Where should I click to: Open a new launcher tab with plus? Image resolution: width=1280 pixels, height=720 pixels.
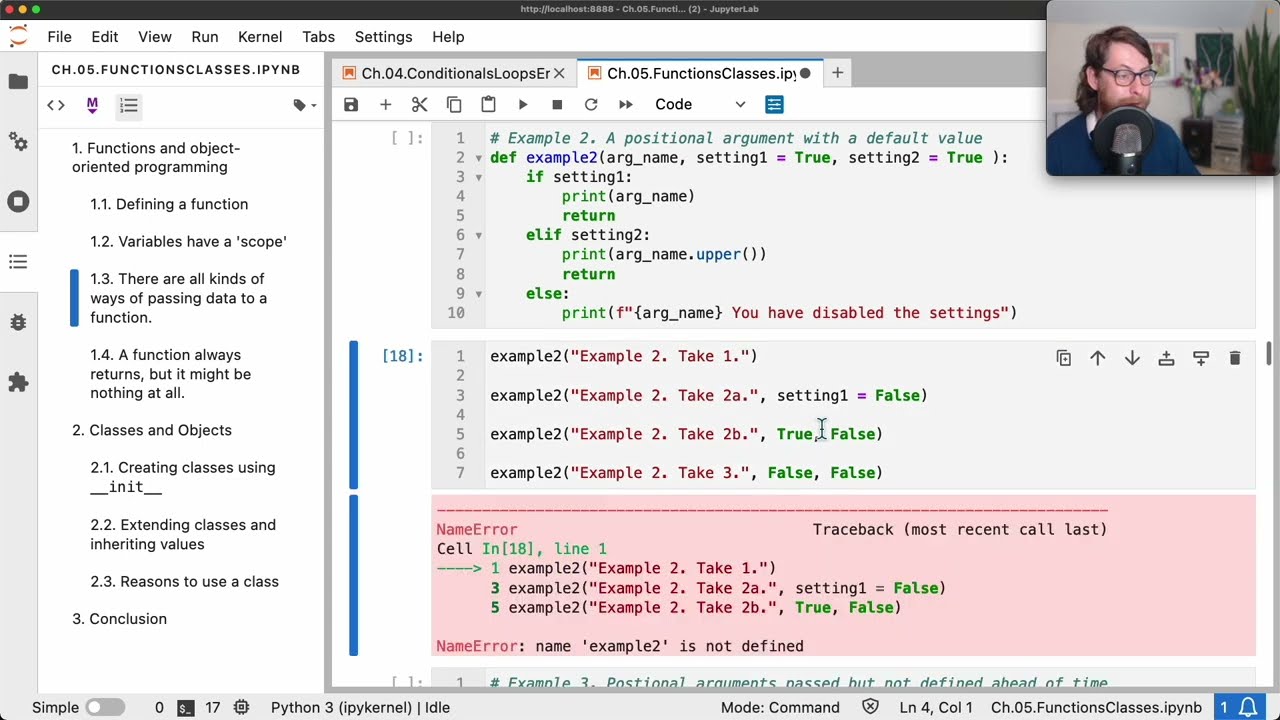837,73
